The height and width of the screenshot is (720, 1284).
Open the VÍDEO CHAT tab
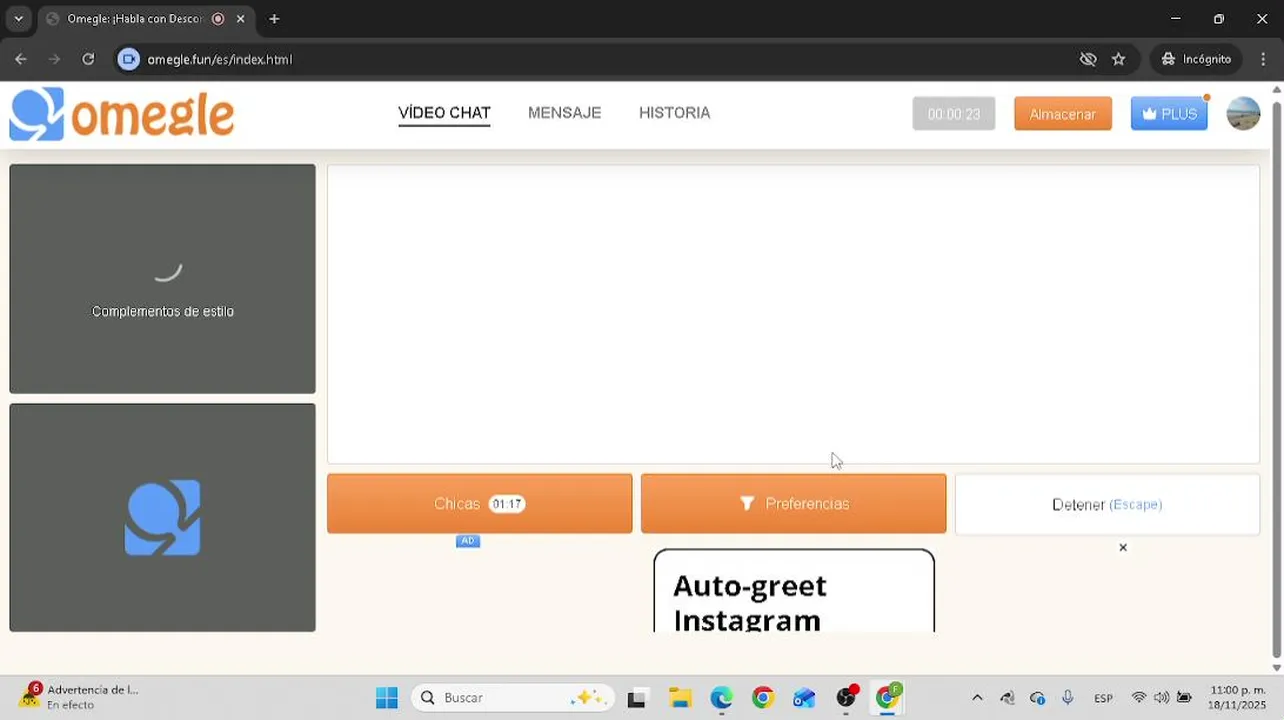(444, 113)
